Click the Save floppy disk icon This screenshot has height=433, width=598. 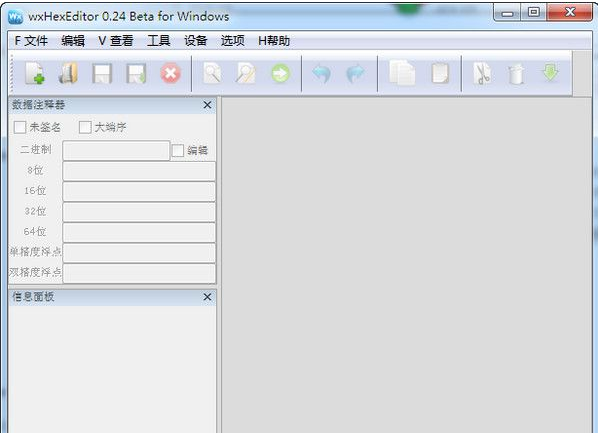pos(102,74)
